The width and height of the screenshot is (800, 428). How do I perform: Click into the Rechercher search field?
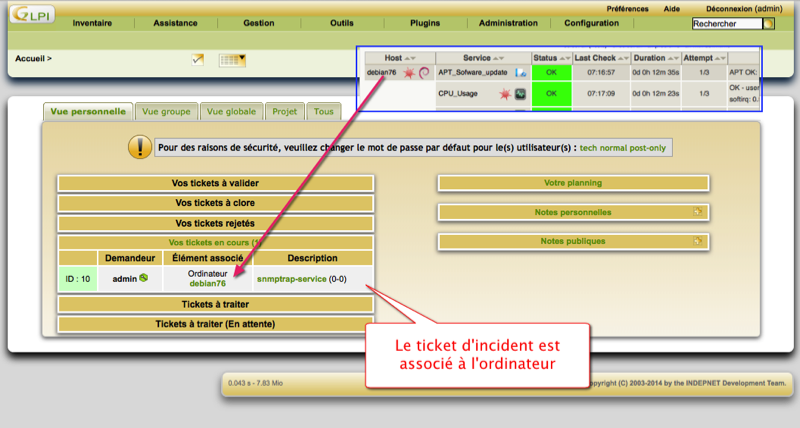[x=726, y=23]
